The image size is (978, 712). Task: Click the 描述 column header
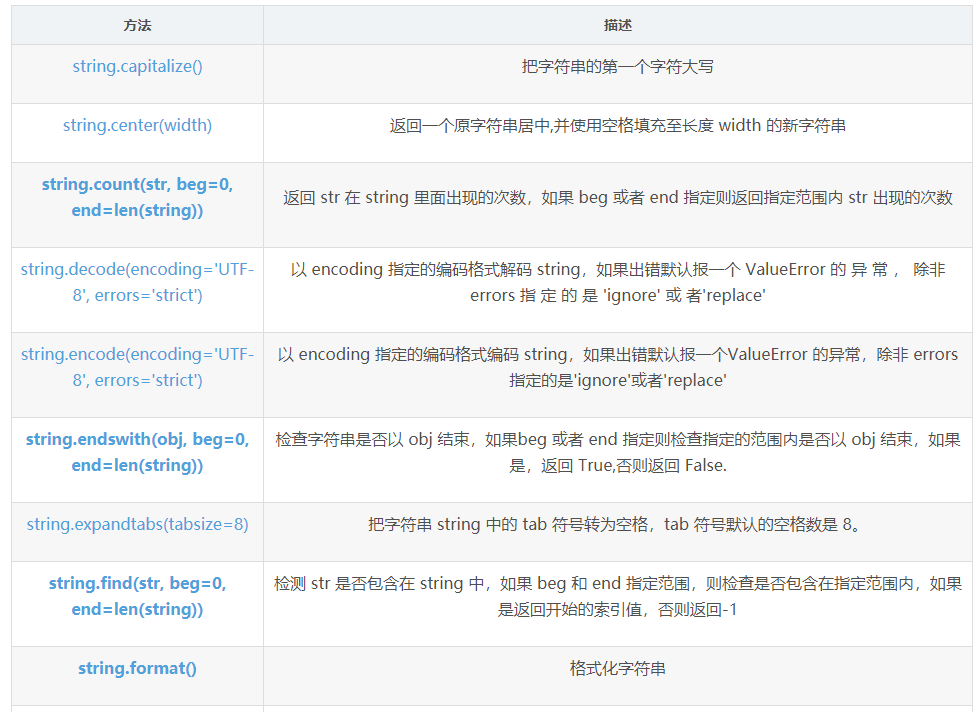click(617, 25)
